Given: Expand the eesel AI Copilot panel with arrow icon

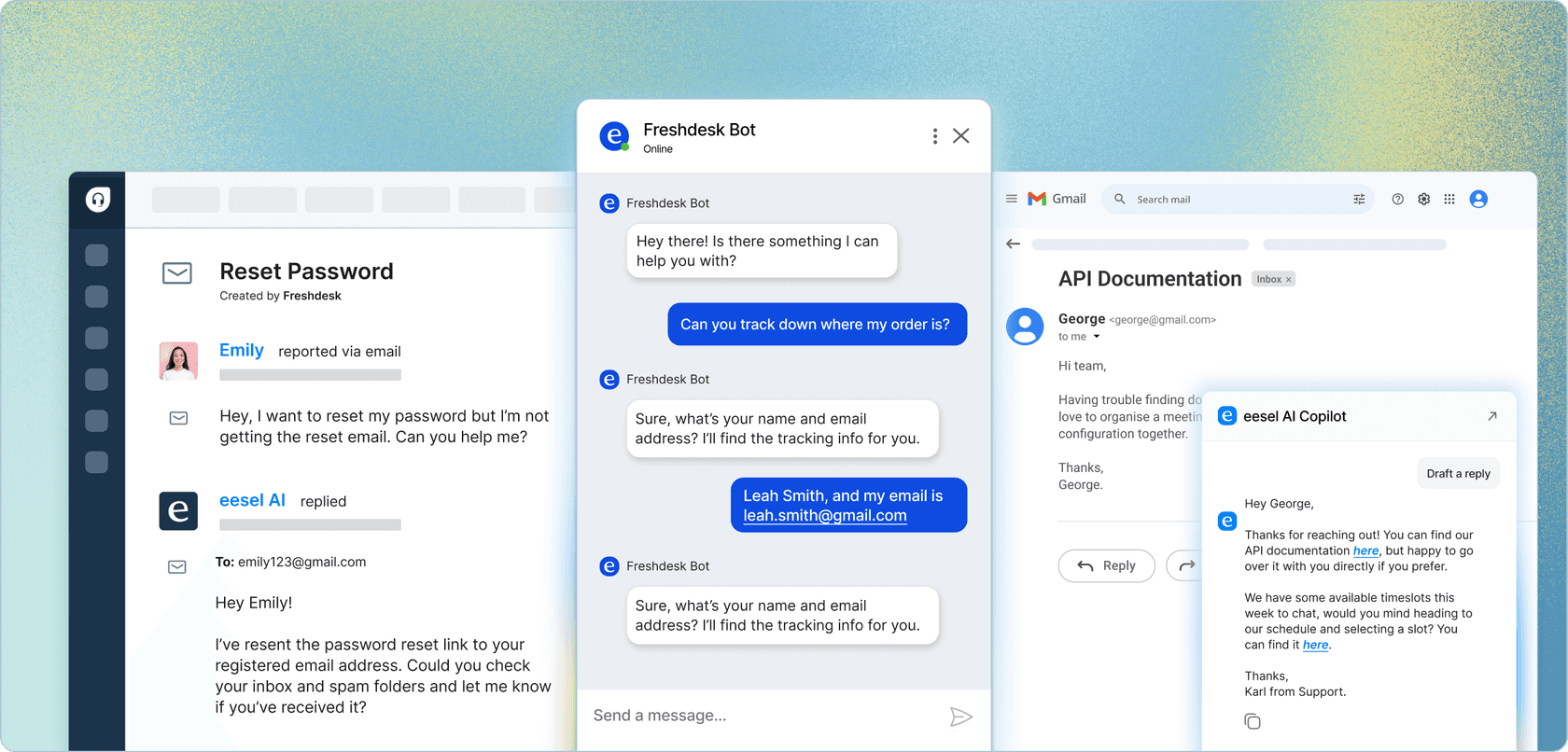Looking at the screenshot, I should coord(1492,416).
